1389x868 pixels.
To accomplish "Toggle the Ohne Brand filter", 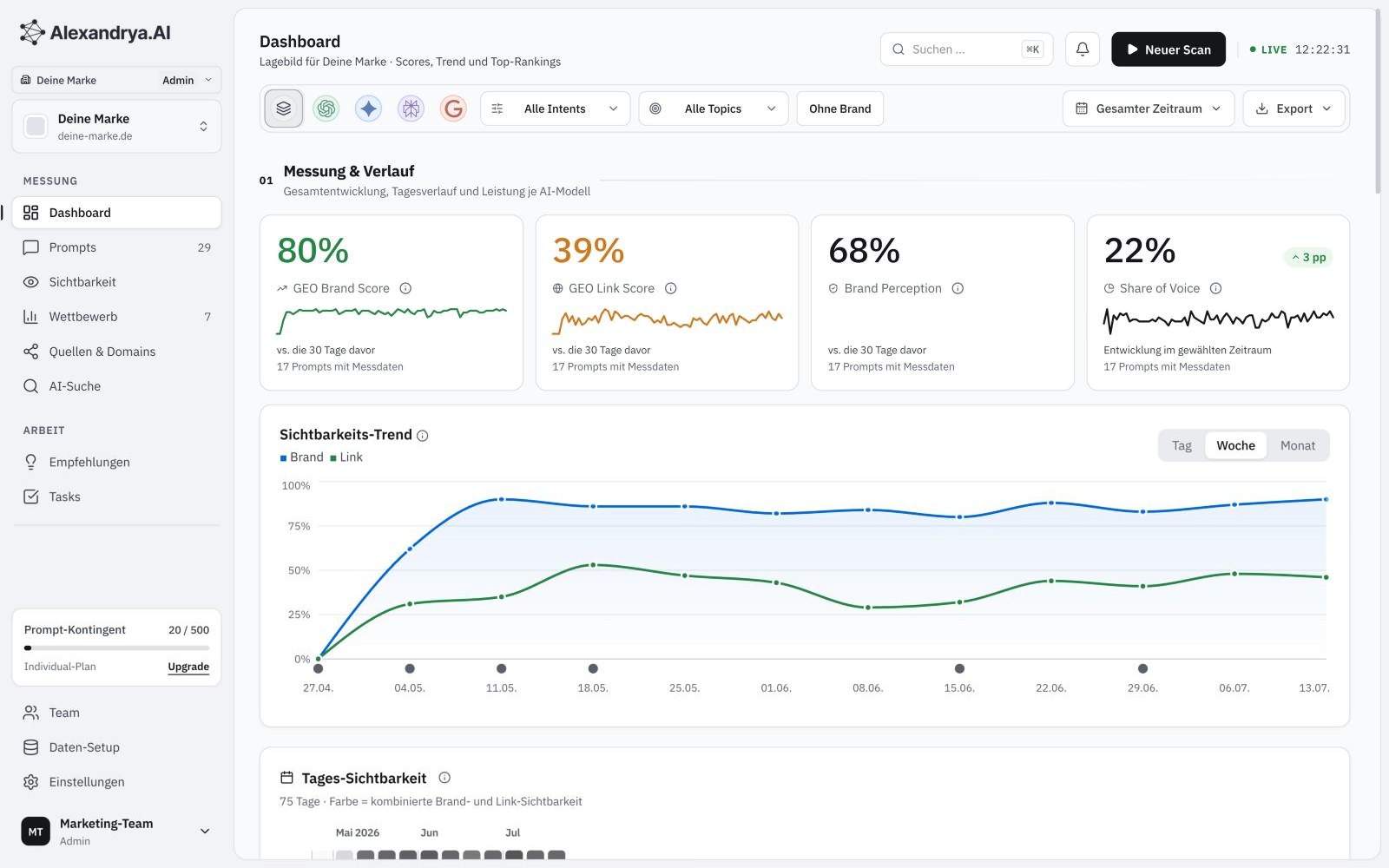I will [839, 108].
